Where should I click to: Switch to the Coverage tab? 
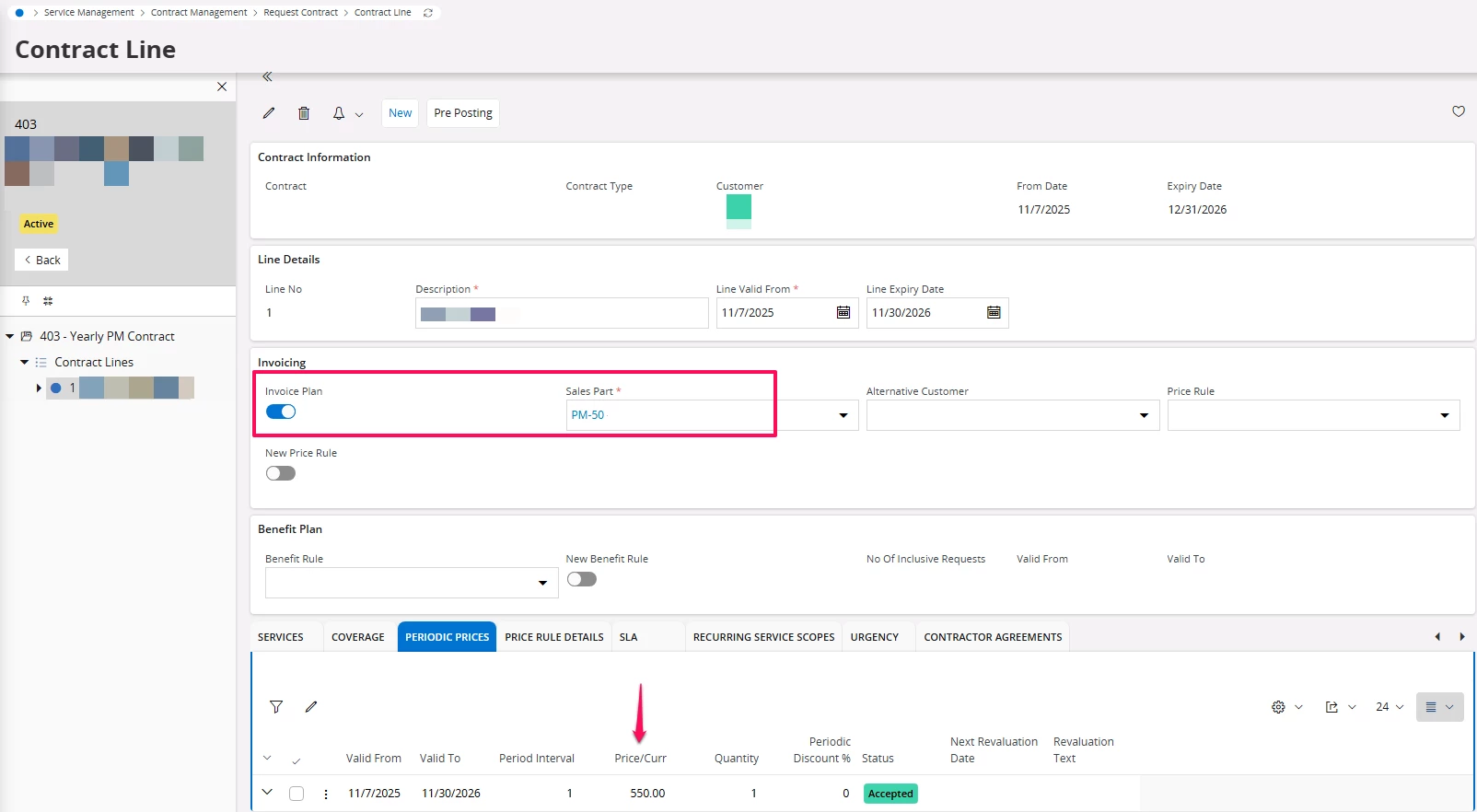(x=358, y=637)
